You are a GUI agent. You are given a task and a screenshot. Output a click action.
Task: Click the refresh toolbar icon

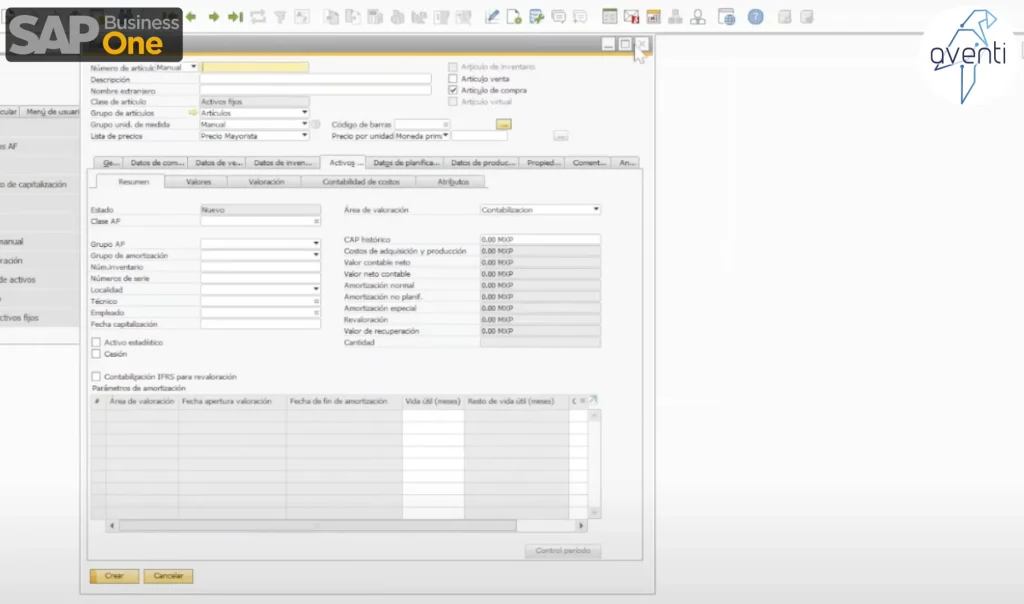258,17
